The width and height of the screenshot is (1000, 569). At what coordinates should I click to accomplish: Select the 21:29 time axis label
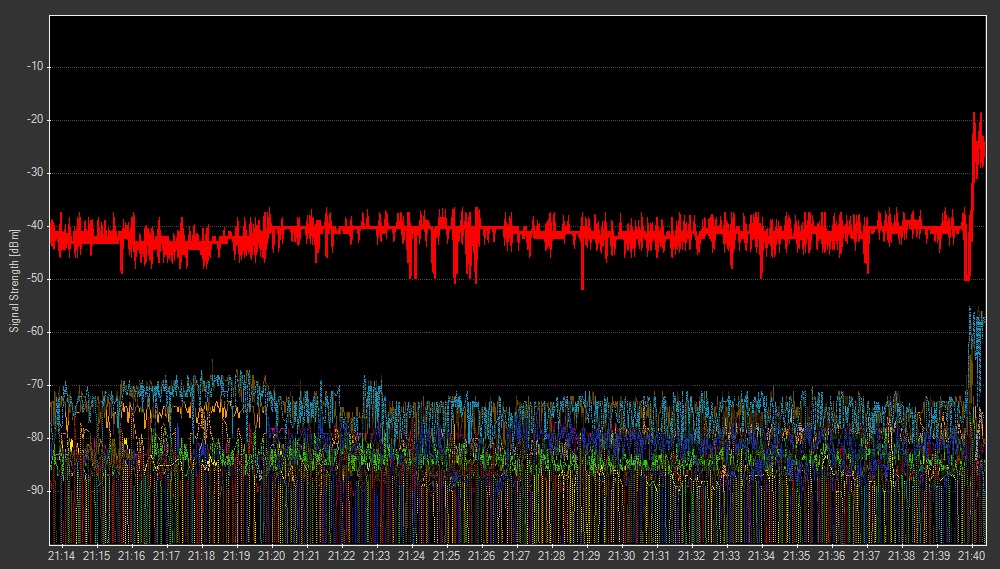(587, 555)
